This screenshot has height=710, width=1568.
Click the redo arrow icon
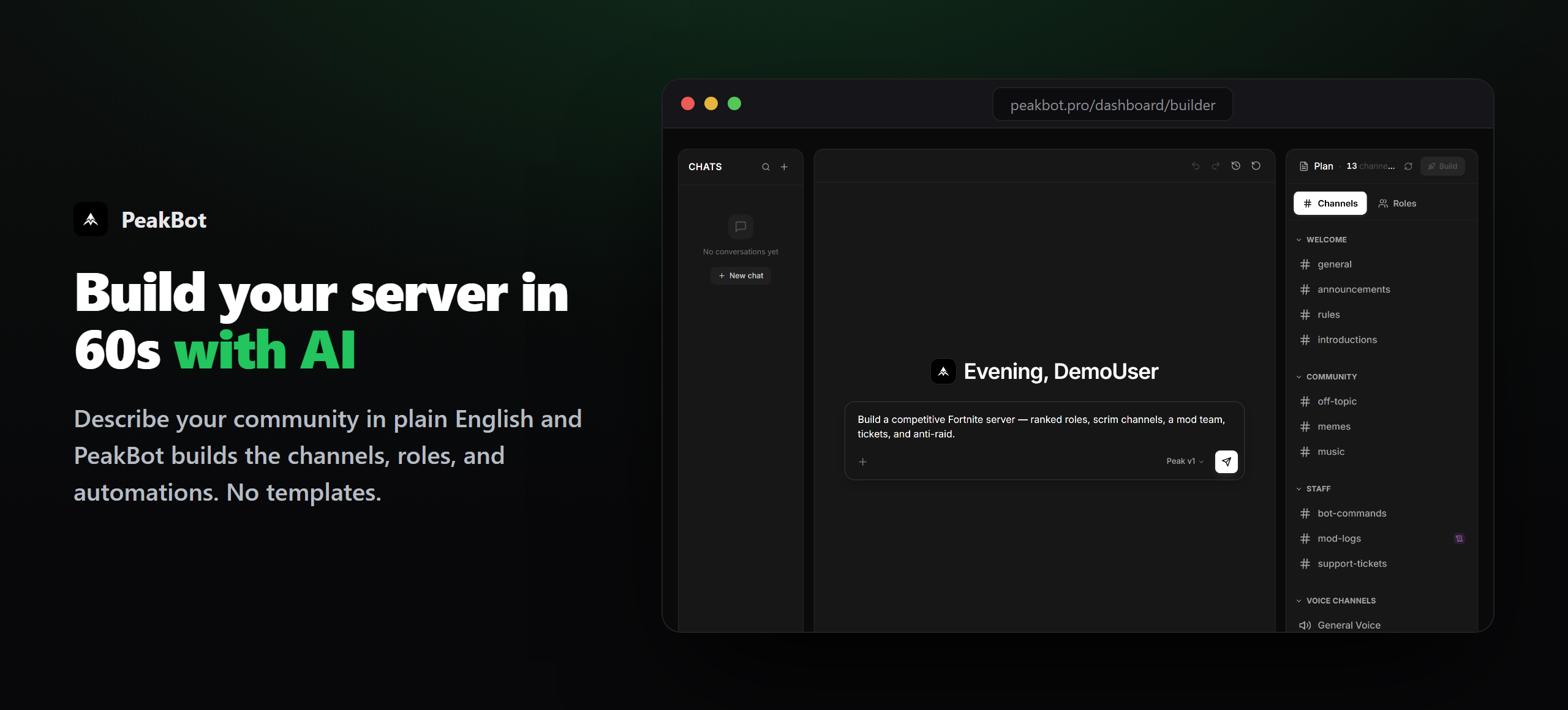1216,166
